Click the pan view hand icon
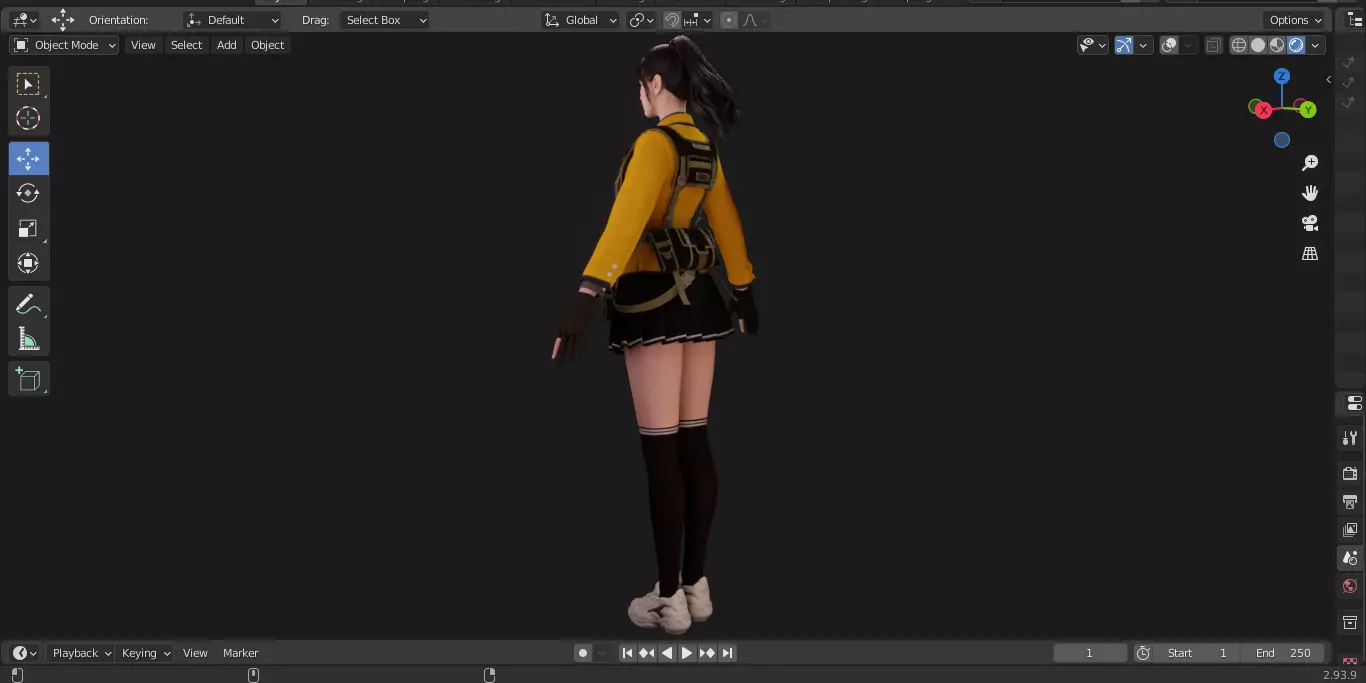 tap(1310, 193)
